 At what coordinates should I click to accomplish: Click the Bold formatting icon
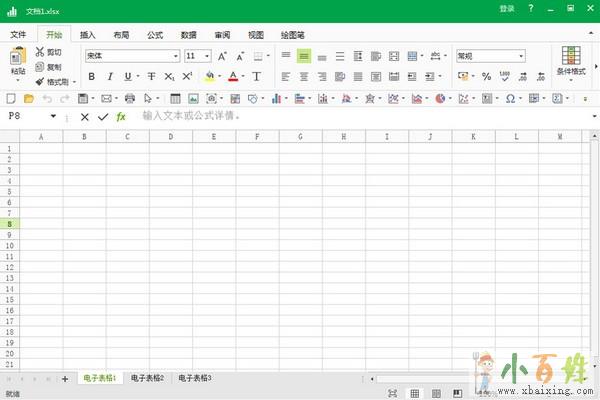[x=92, y=76]
